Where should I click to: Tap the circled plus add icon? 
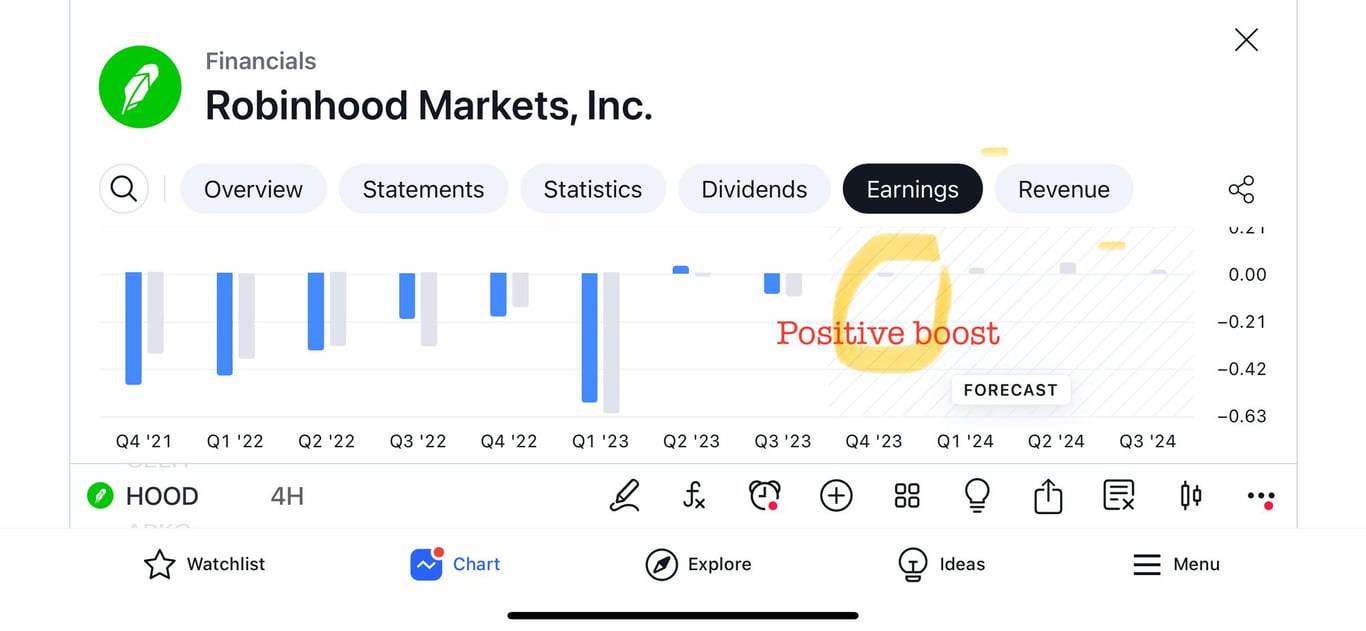[836, 496]
